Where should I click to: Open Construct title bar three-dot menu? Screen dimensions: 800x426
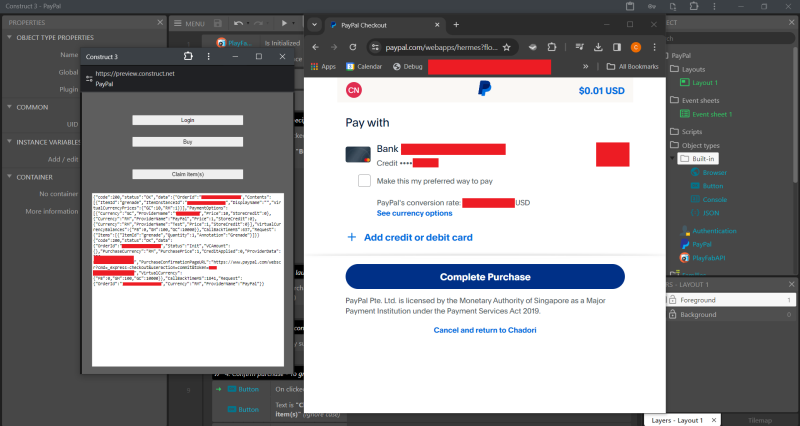tap(714, 6)
